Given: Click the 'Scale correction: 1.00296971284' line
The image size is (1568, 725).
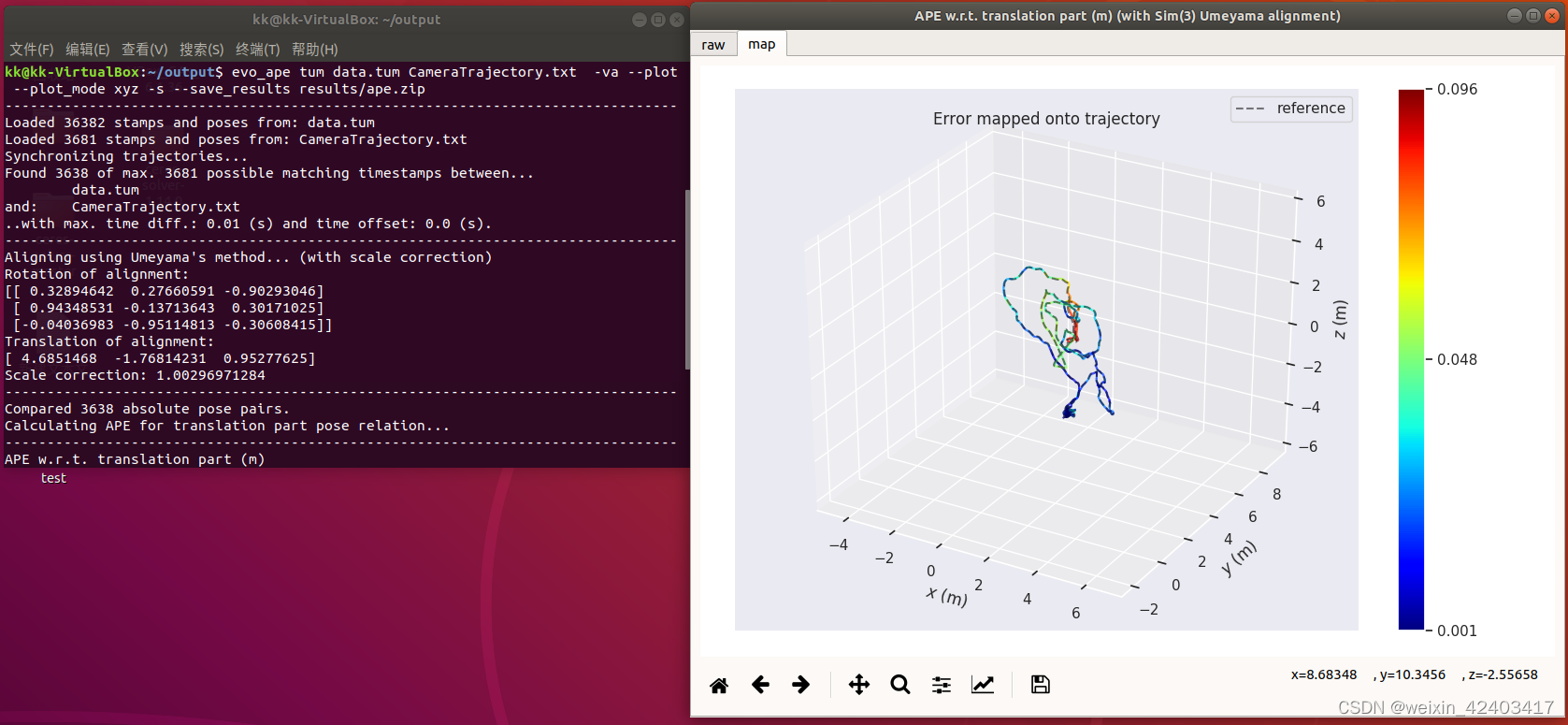Looking at the screenshot, I should coord(136,375).
